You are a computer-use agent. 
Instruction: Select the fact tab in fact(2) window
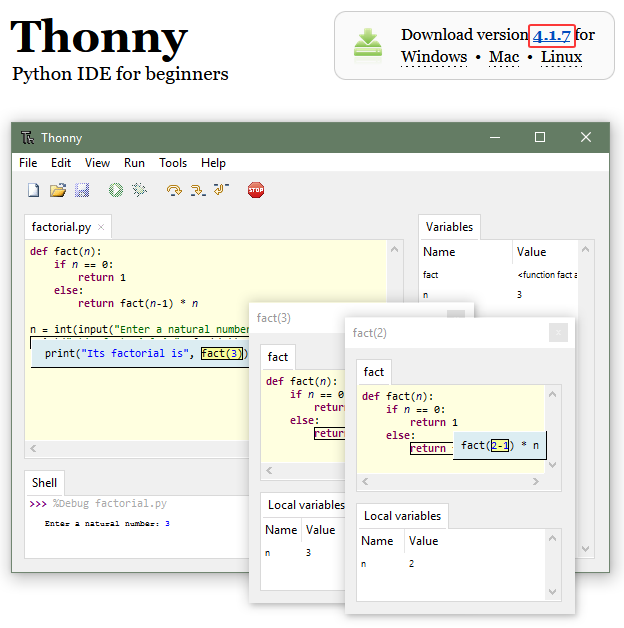tap(374, 372)
